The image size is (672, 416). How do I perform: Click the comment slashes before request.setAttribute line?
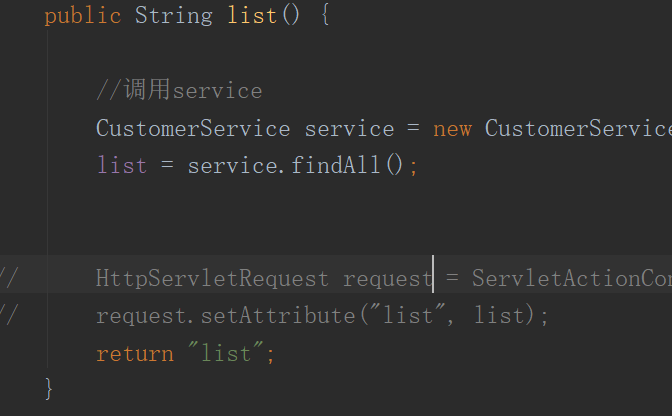pyautogui.click(x=8, y=315)
